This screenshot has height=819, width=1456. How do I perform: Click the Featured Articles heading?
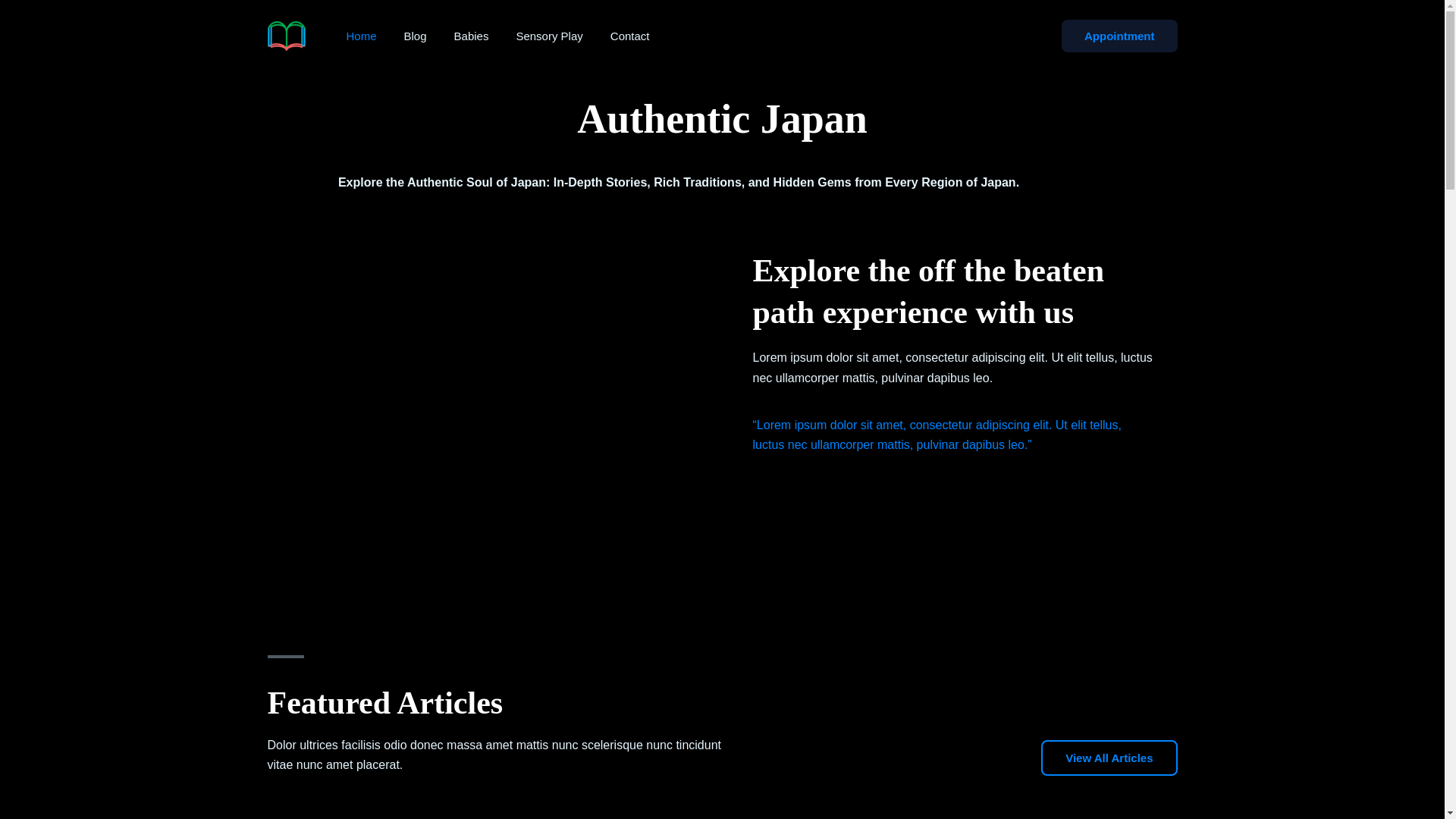coord(384,703)
